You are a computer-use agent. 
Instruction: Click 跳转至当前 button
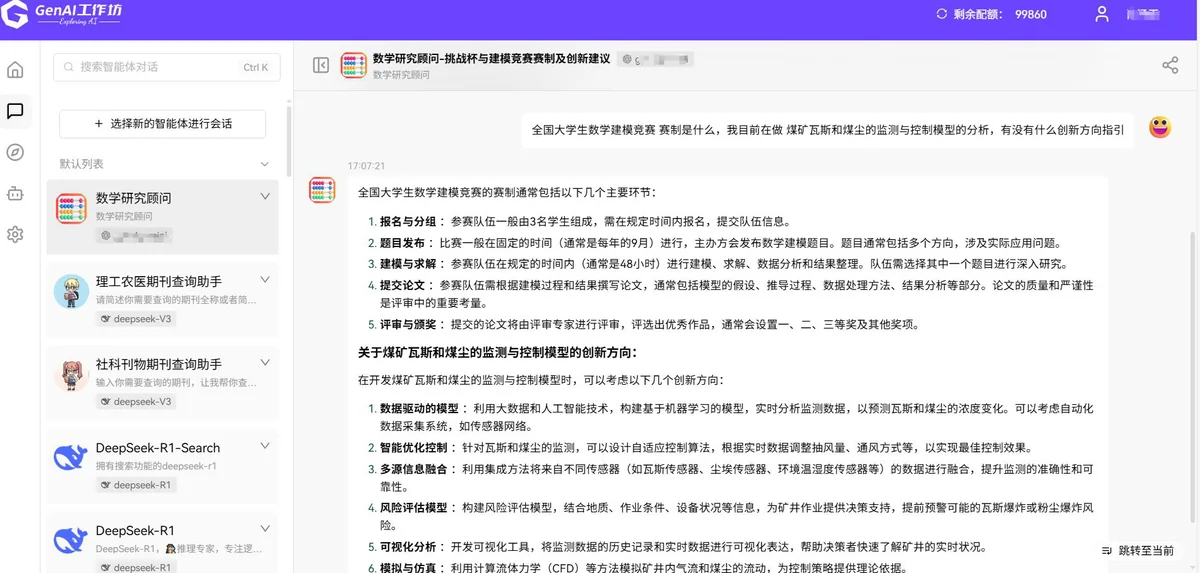click(x=1138, y=550)
